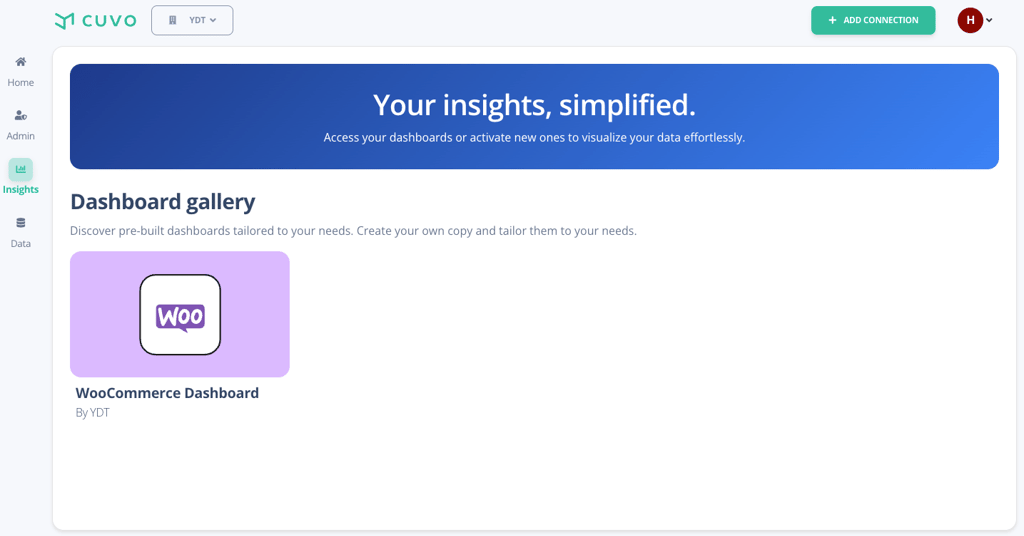Navigate to the Data menu label
This screenshot has width=1024, height=536.
point(21,244)
